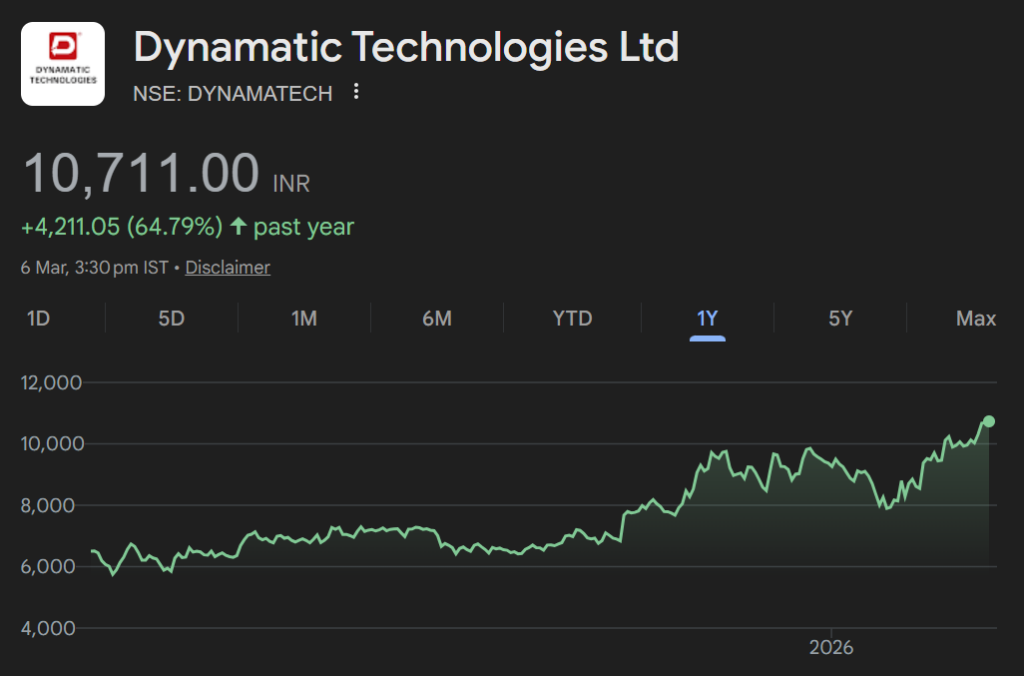Click the Dynamatic Technologies company logo
The height and width of the screenshot is (676, 1024).
coord(62,63)
